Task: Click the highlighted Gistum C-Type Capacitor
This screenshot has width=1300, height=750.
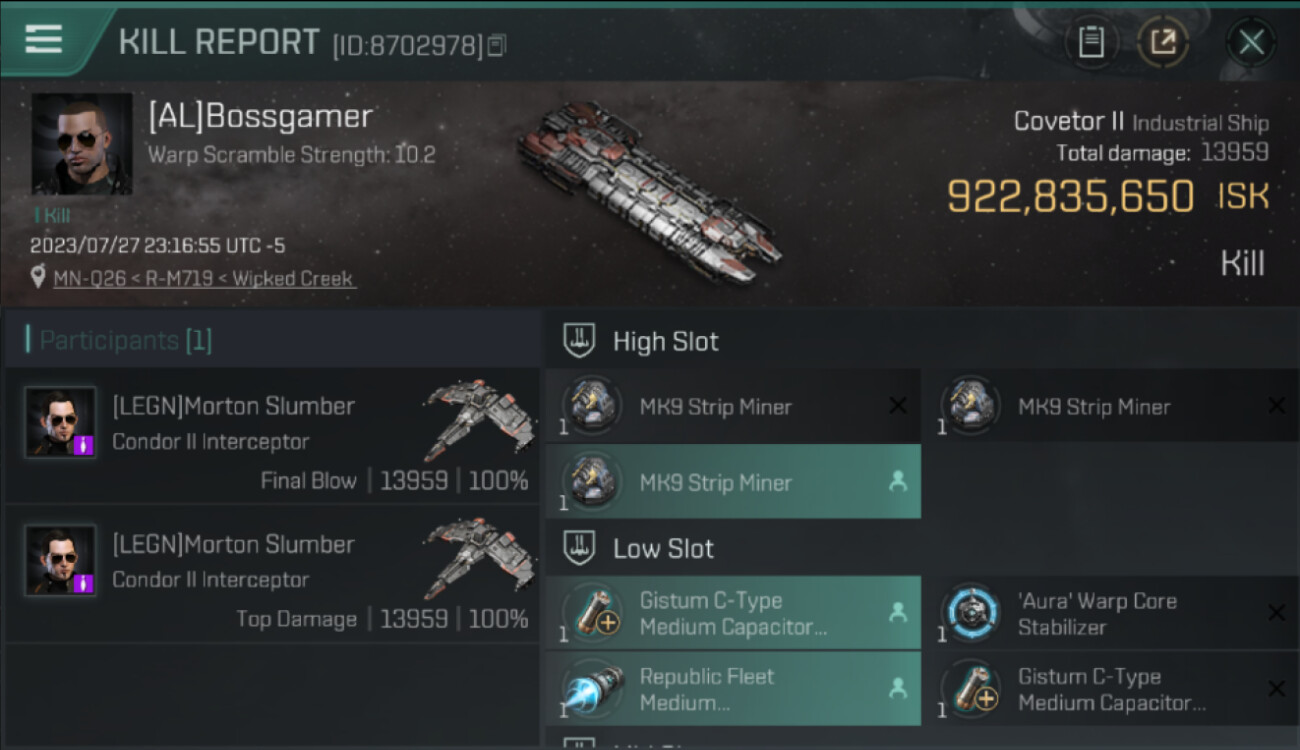Action: point(733,613)
